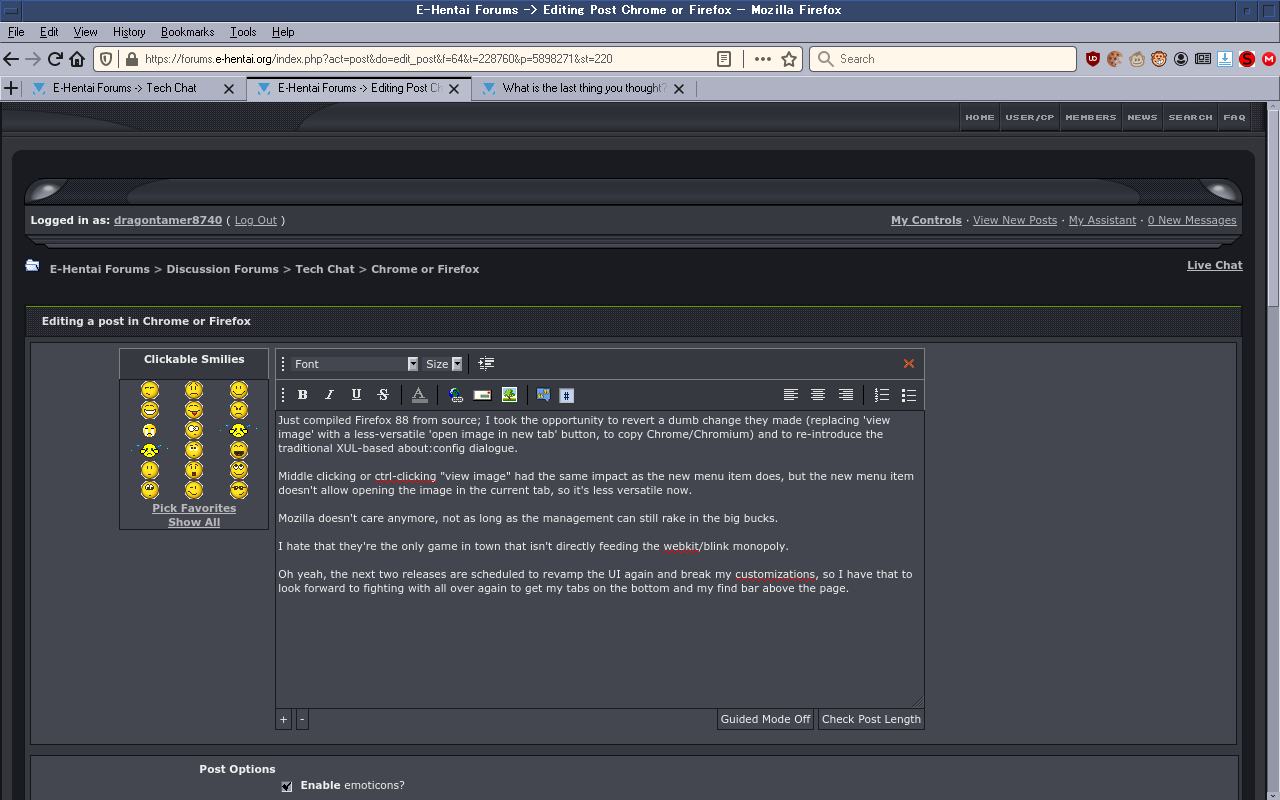Apply bold formatting in the post editor

point(303,395)
